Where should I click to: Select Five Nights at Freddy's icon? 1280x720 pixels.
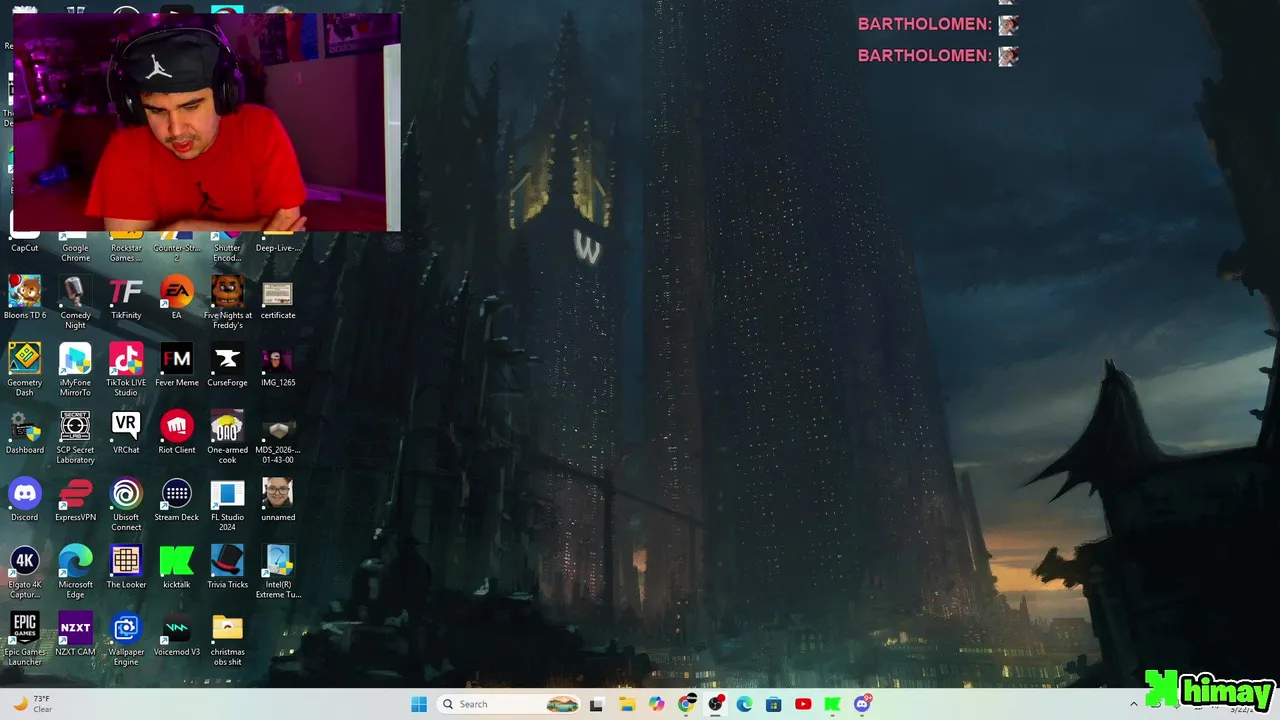click(x=227, y=304)
